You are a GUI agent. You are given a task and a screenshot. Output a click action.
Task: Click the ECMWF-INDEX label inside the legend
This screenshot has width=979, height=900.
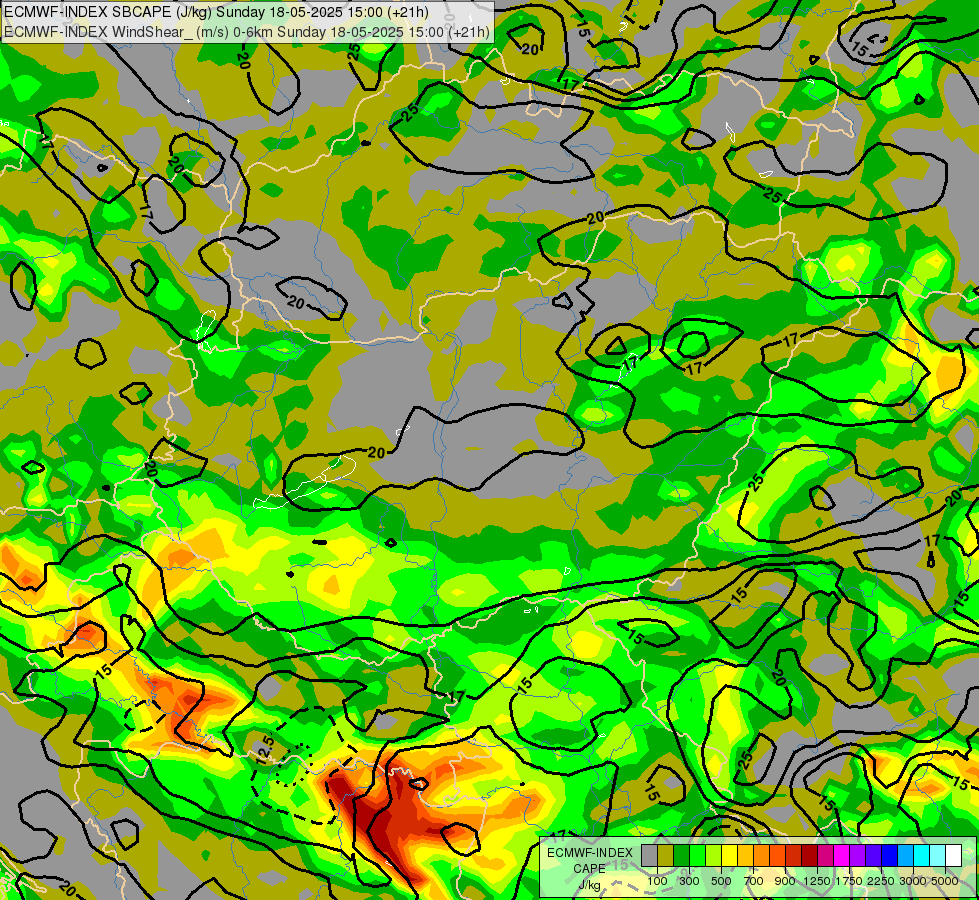(x=590, y=853)
